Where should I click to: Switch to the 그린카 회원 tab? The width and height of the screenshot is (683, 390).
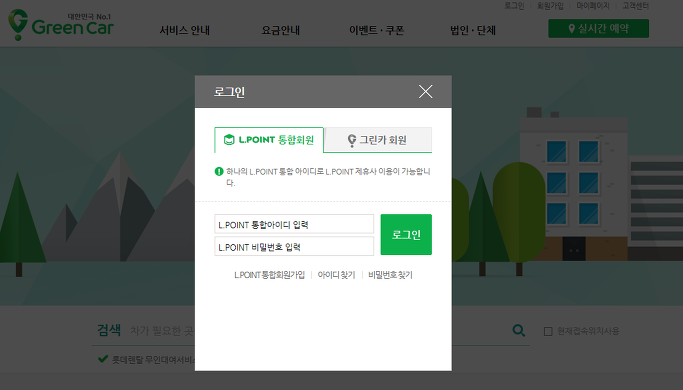tap(378, 140)
